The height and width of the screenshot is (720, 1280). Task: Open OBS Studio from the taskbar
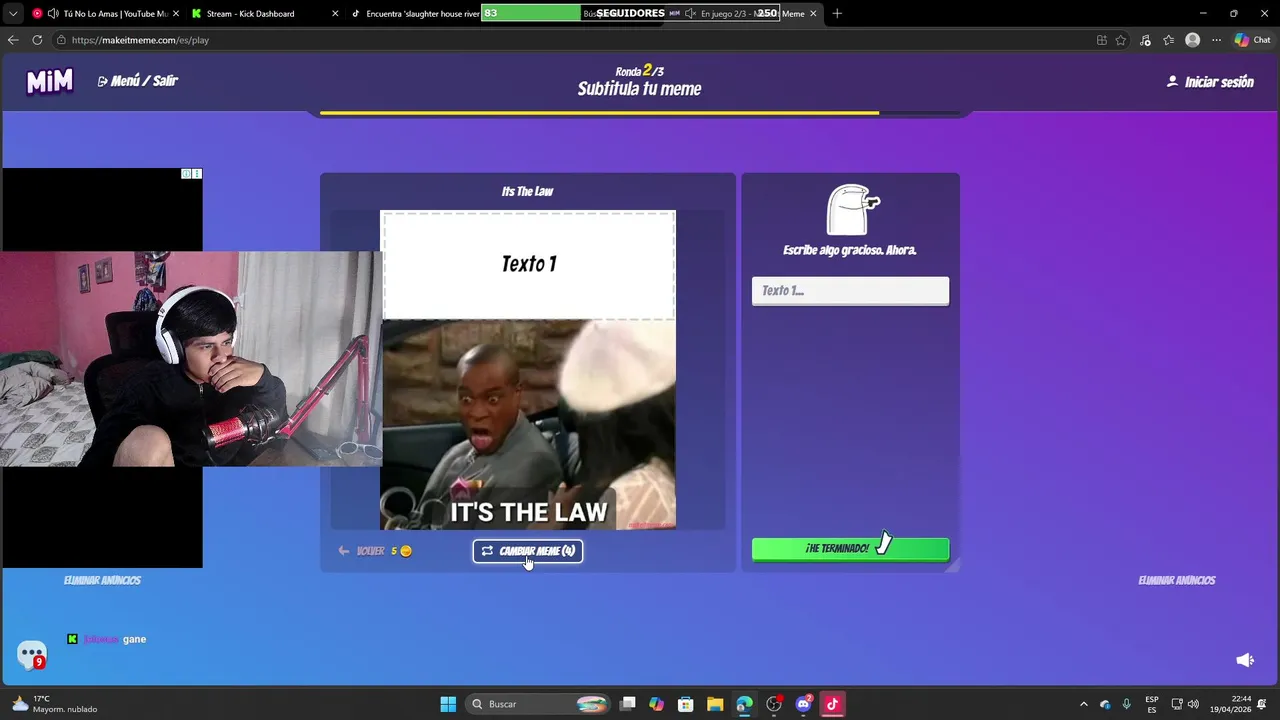774,704
